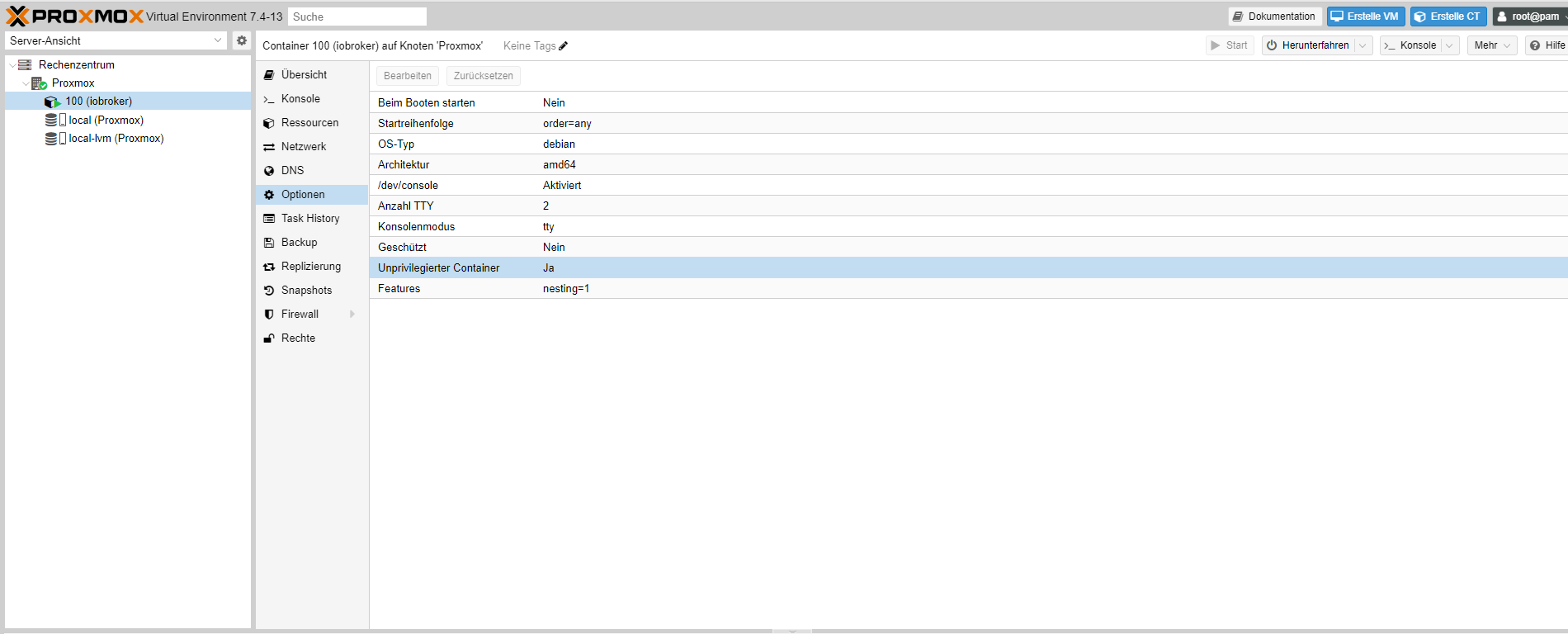Expand the Firewall submenu arrow
The height and width of the screenshot is (634, 1568).
(352, 315)
